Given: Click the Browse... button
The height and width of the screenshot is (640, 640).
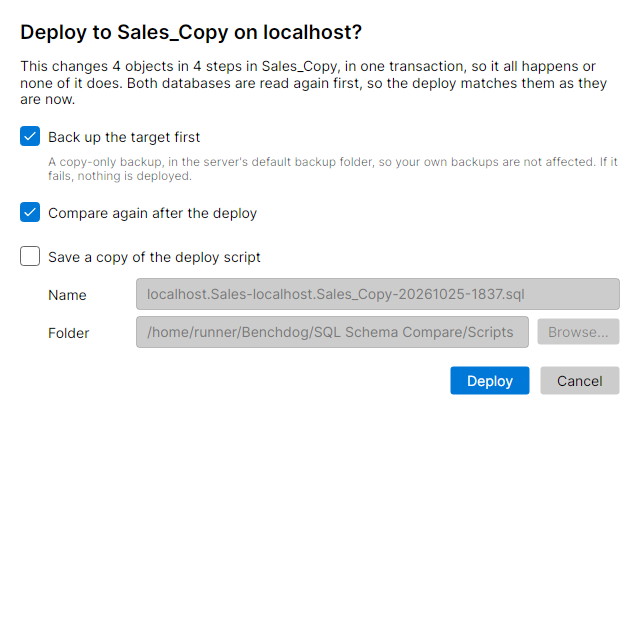Looking at the screenshot, I should (x=578, y=332).
